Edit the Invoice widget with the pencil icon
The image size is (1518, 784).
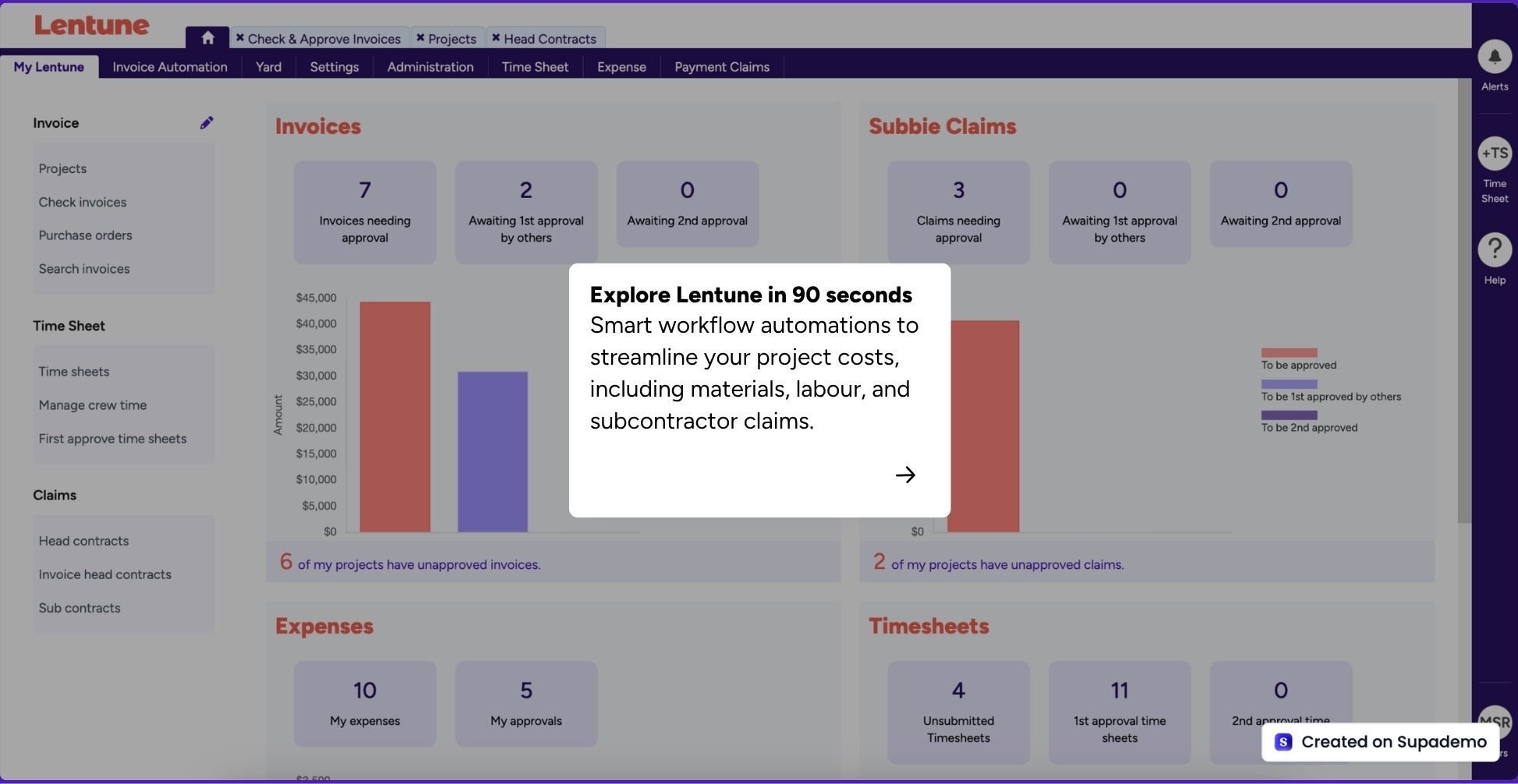(206, 122)
